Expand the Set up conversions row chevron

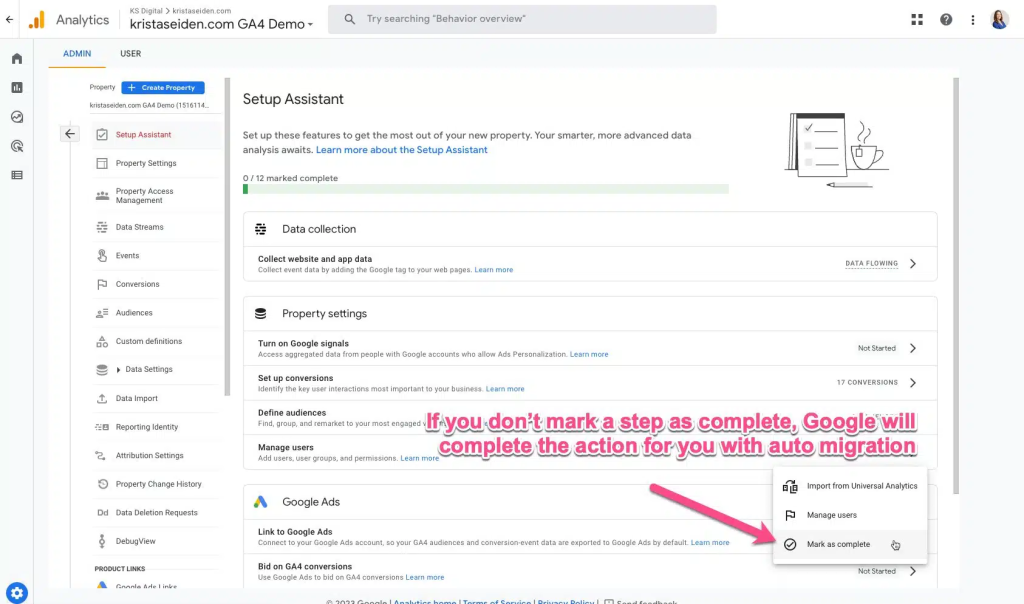pyautogui.click(x=913, y=383)
